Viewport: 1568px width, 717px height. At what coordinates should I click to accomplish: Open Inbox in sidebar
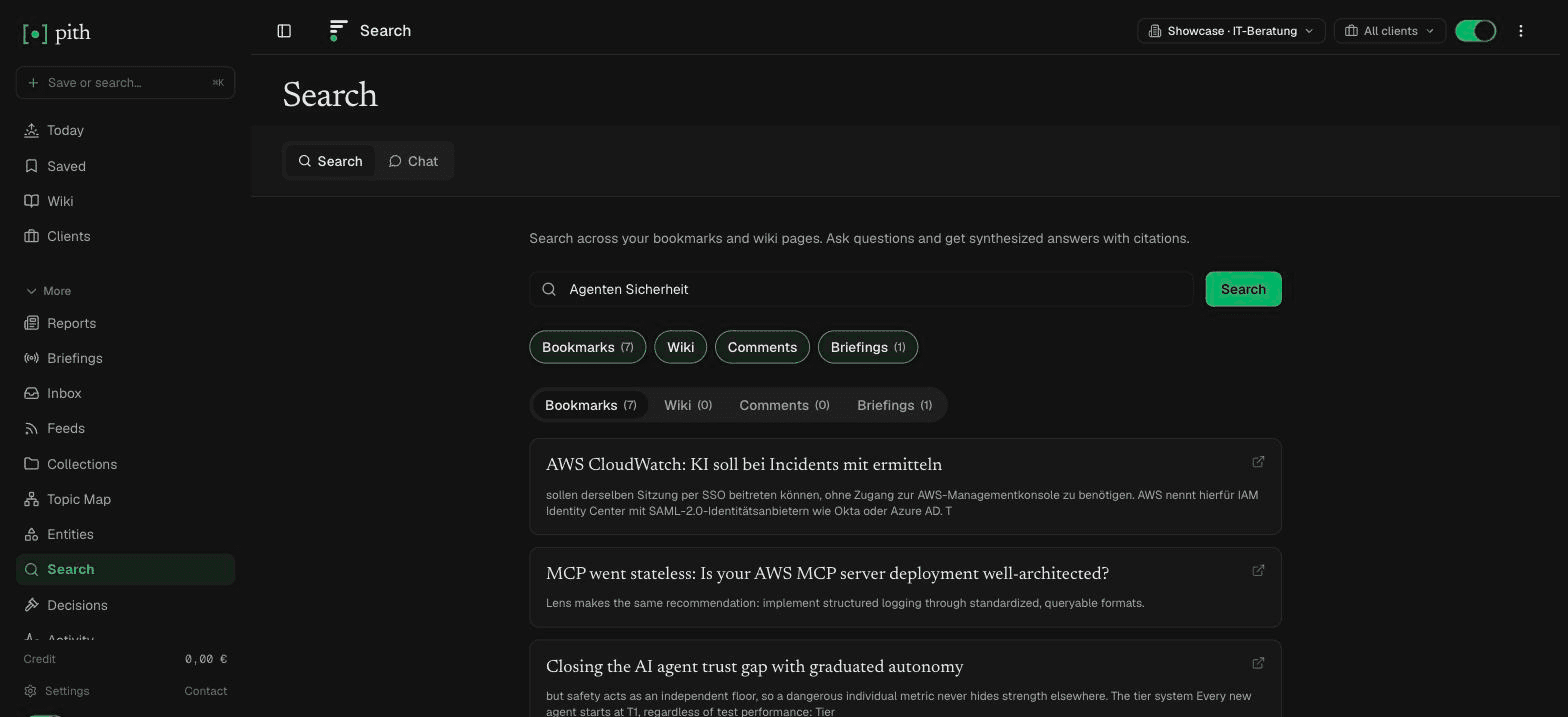(x=125, y=393)
